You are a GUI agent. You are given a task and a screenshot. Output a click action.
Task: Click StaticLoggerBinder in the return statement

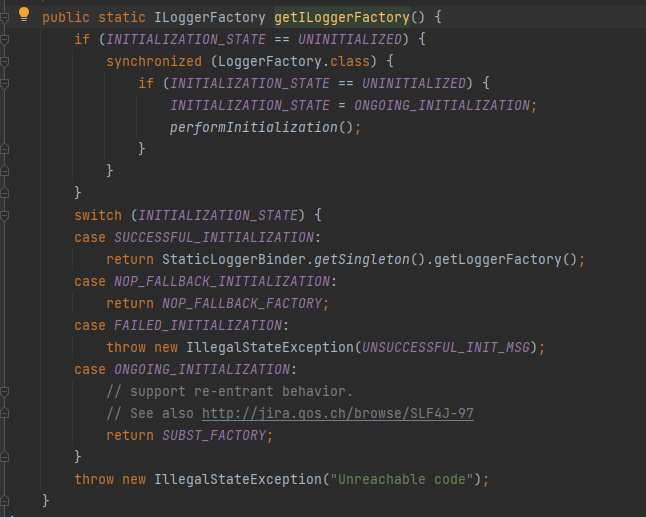[x=234, y=260]
